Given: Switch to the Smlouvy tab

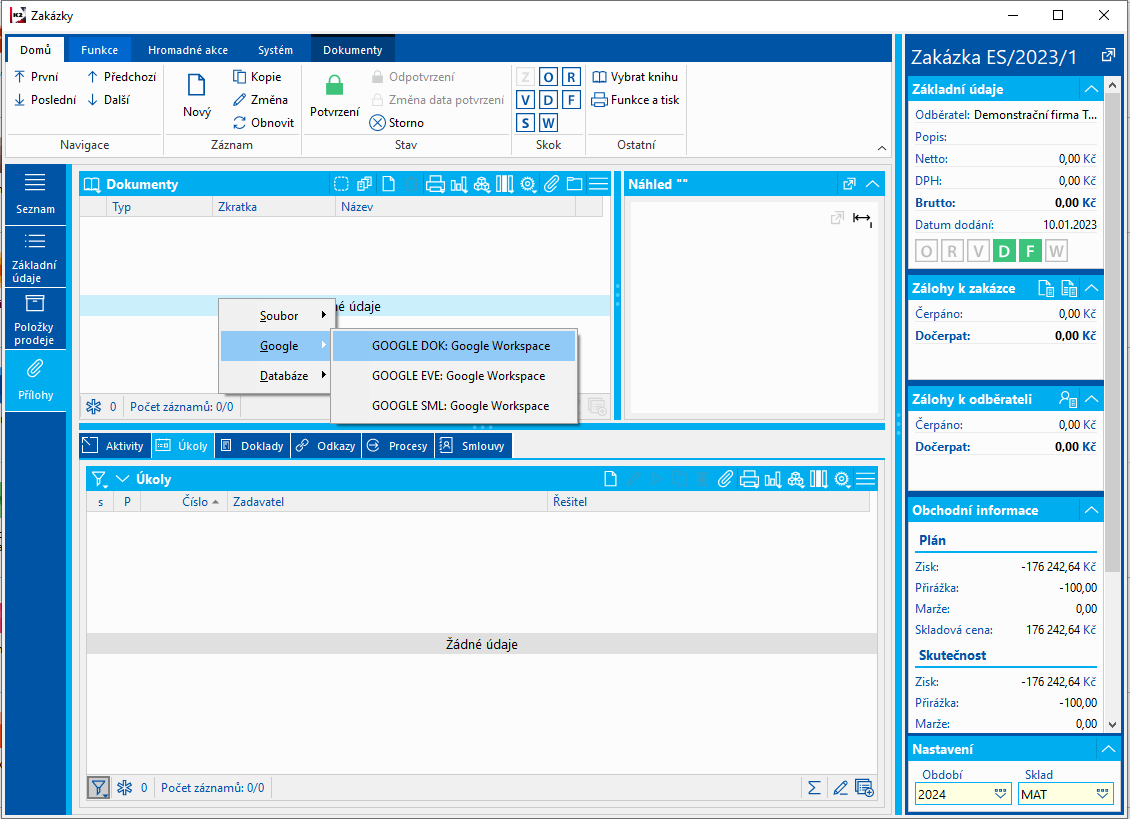Looking at the screenshot, I should pyautogui.click(x=473, y=446).
